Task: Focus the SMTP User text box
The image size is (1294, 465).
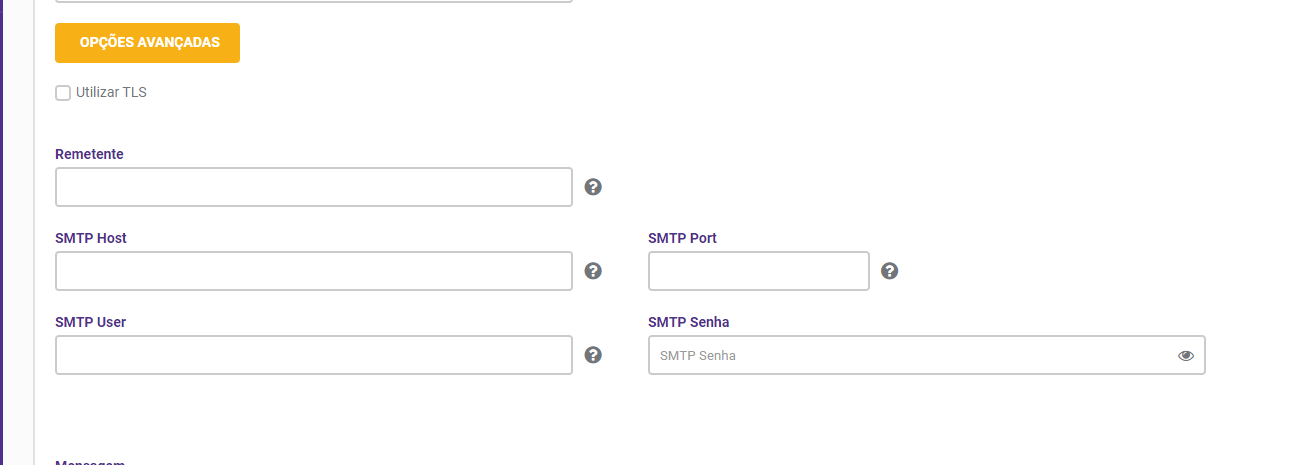Action: 314,355
